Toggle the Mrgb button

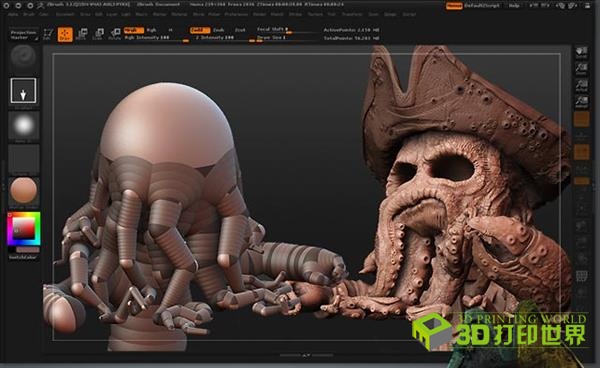pyautogui.click(x=134, y=30)
